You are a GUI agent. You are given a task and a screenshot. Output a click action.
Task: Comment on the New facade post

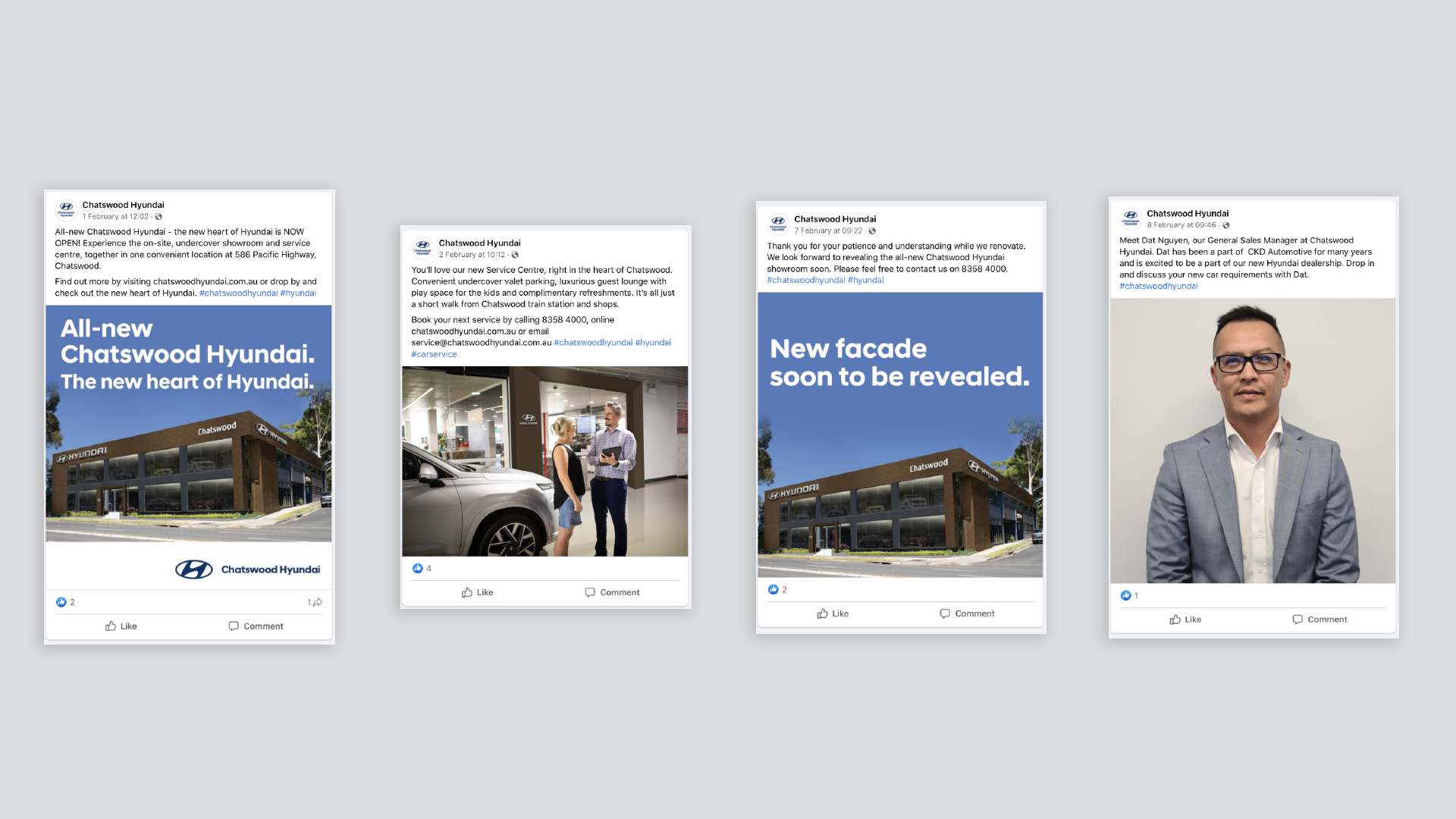coord(967,613)
